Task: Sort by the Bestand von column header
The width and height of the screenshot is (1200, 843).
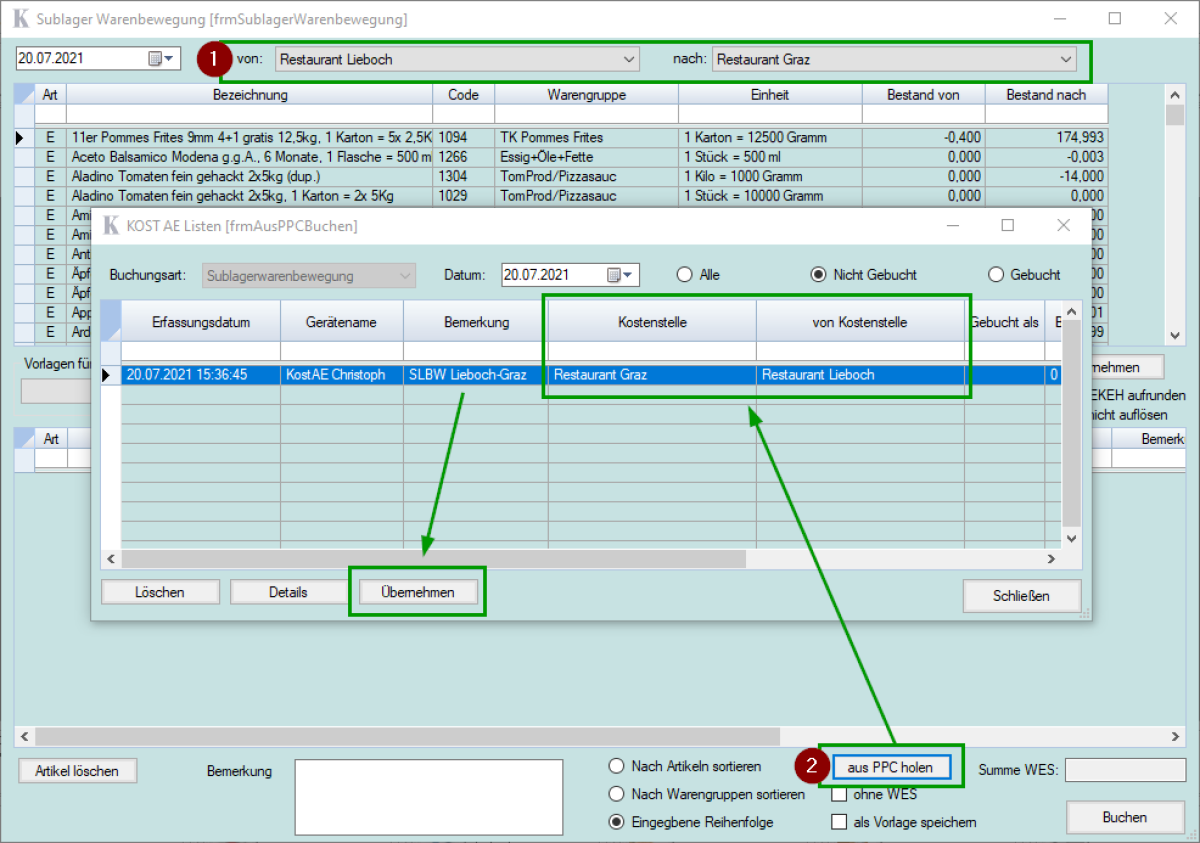Action: pos(924,95)
